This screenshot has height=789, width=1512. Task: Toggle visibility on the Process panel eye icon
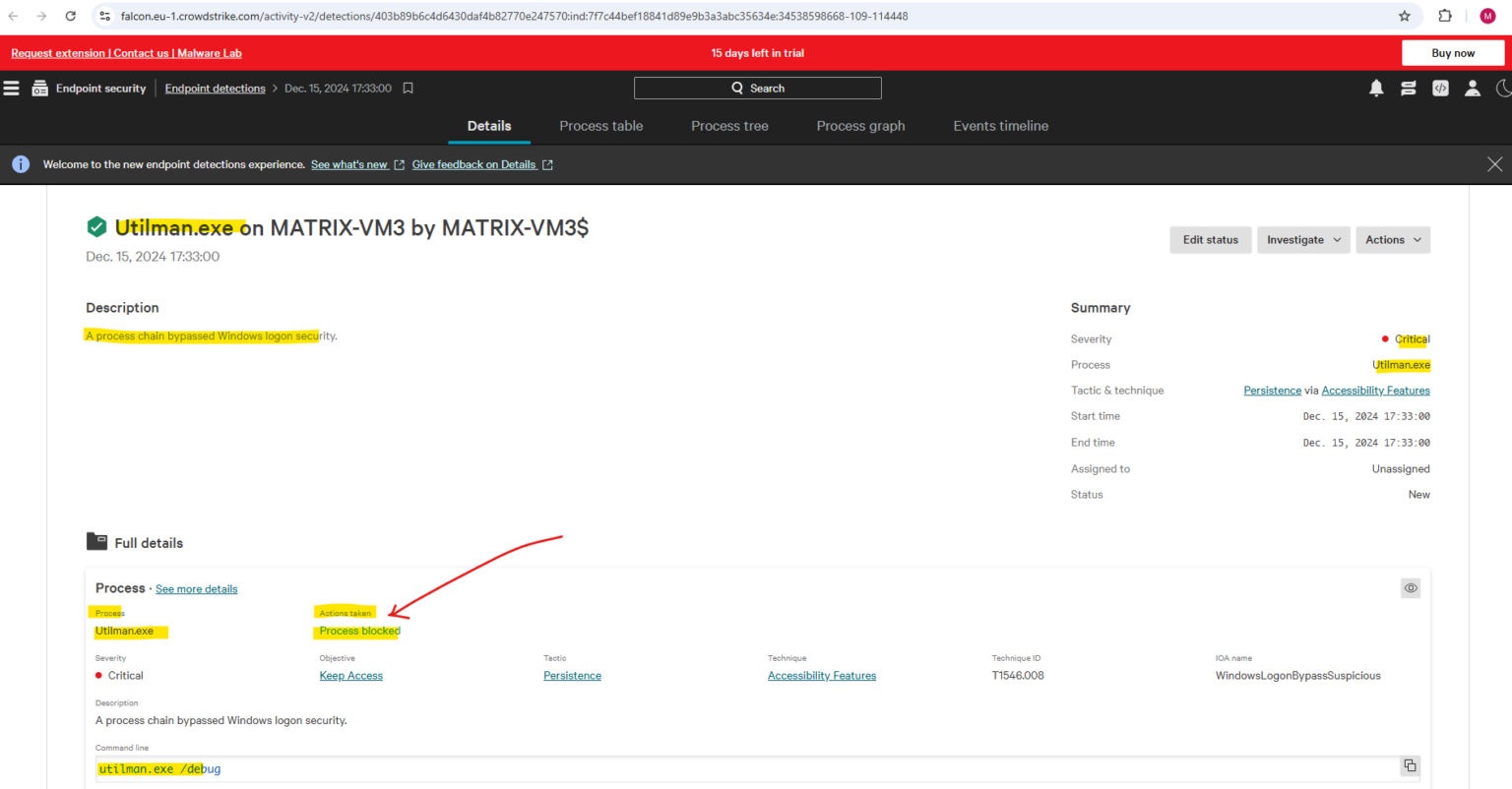tap(1410, 587)
